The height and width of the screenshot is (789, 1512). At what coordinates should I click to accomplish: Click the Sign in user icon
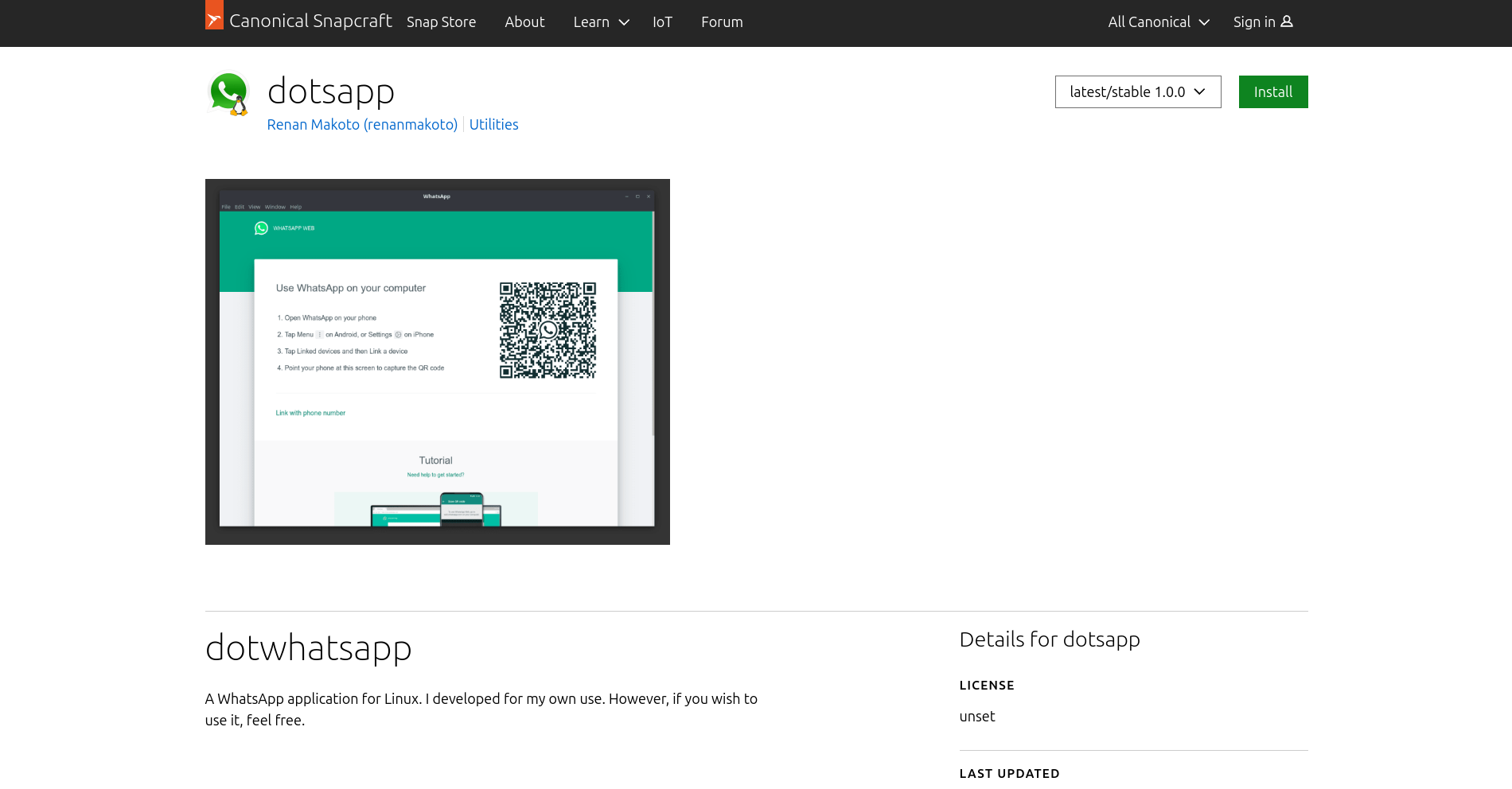[x=1286, y=21]
